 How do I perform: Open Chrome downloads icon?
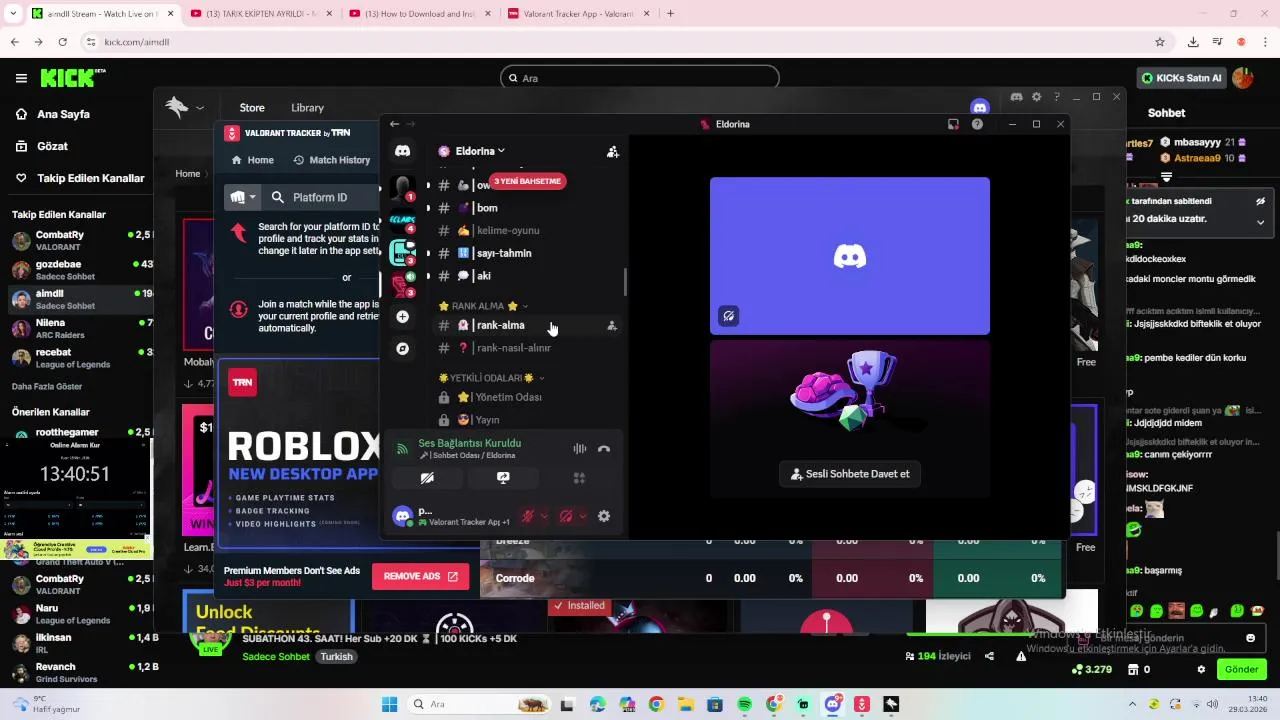pos(1193,42)
